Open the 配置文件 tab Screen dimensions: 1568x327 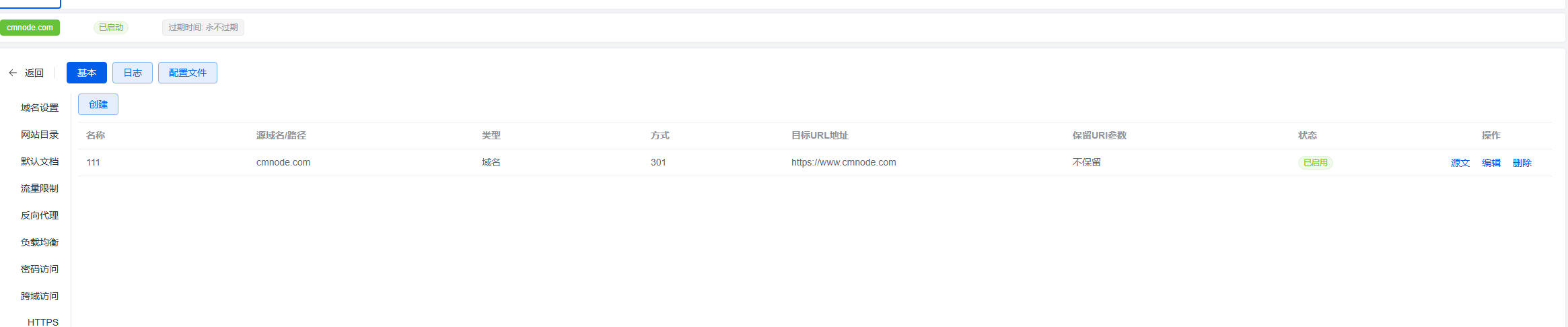coord(188,73)
